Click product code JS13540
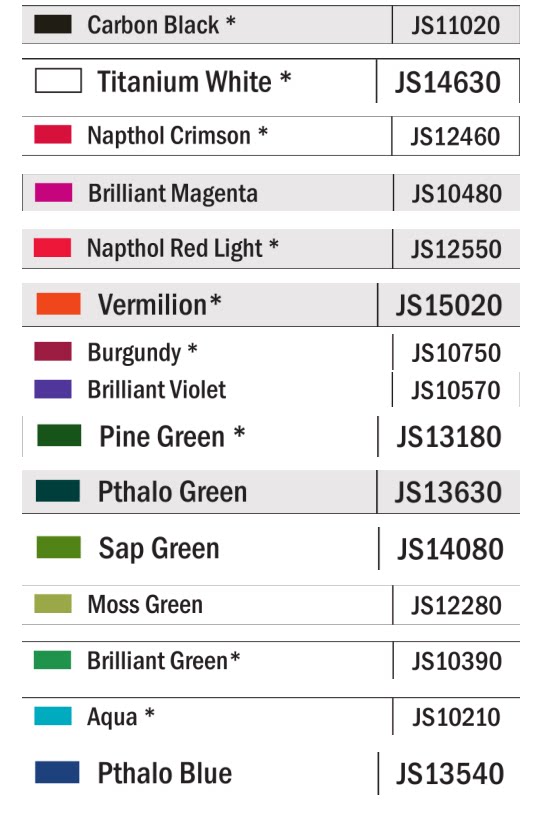This screenshot has height=829, width=541. [450, 774]
